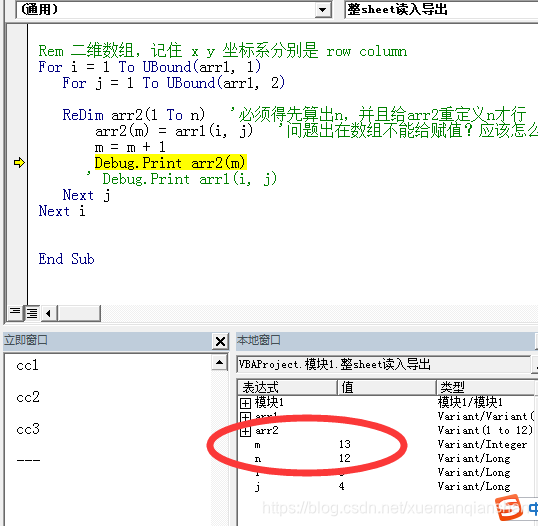538x526 pixels.
Task: Click the Next j line
Action: coord(86,195)
